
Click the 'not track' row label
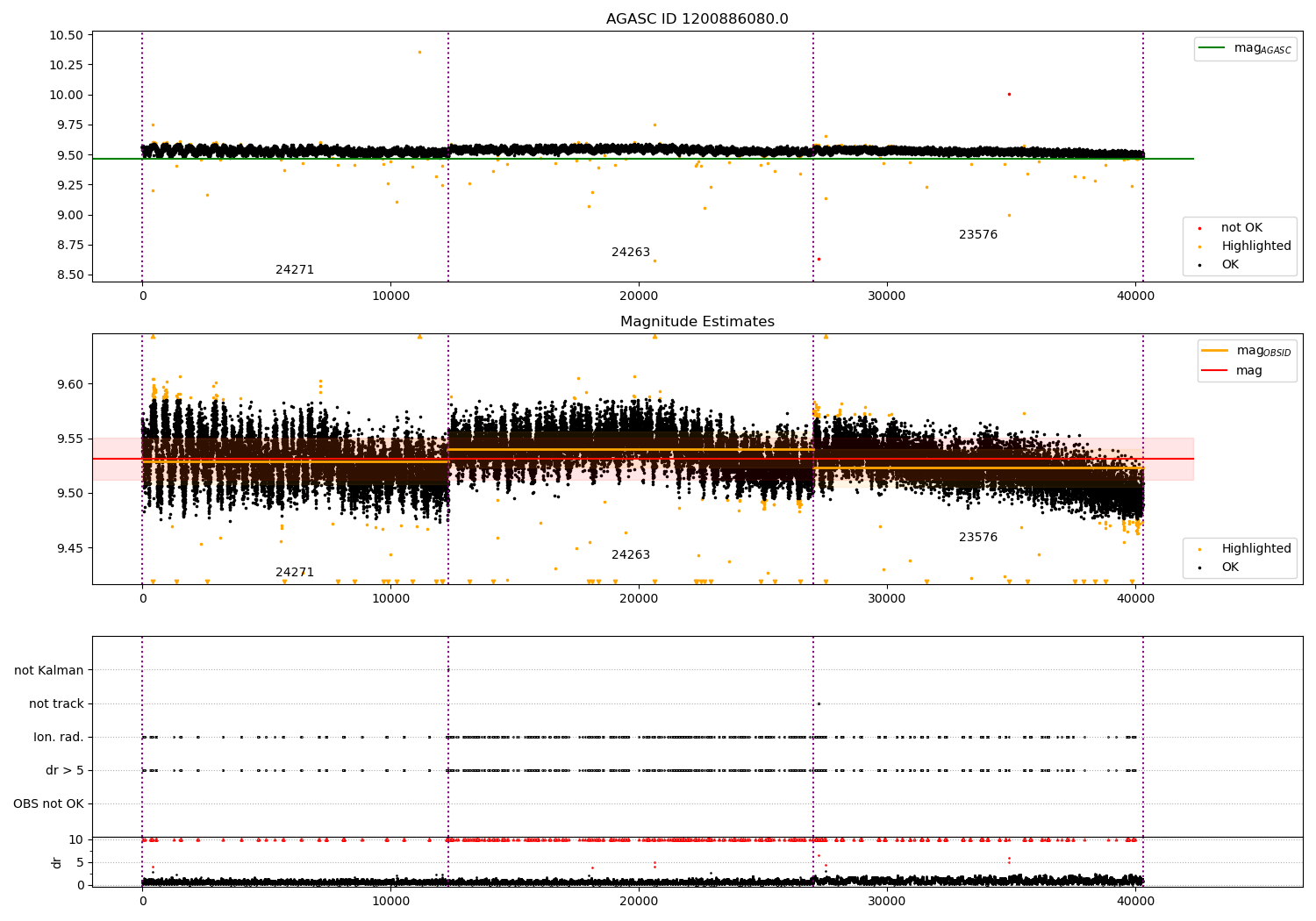pos(56,703)
